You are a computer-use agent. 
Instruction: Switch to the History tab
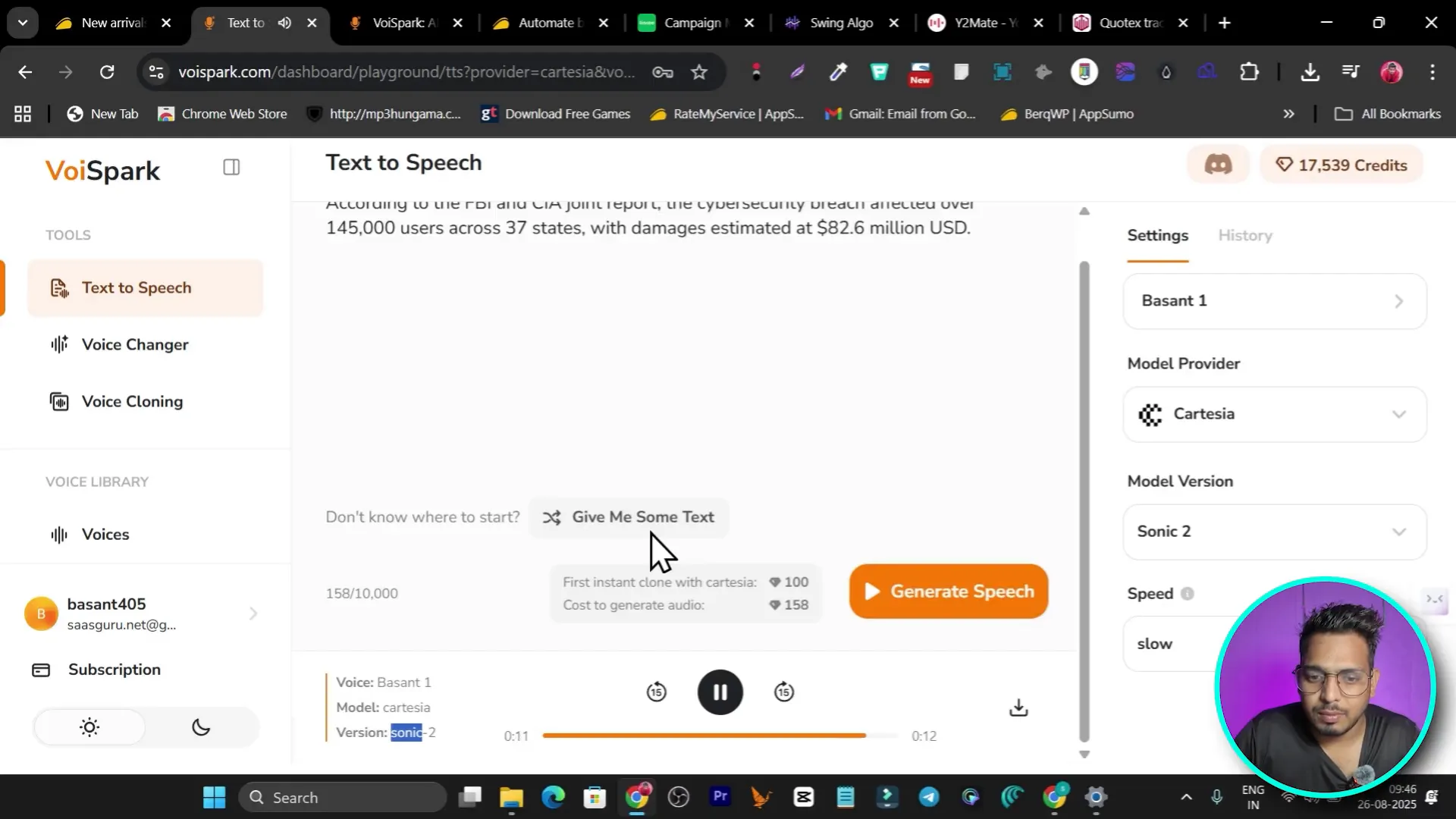(1244, 235)
